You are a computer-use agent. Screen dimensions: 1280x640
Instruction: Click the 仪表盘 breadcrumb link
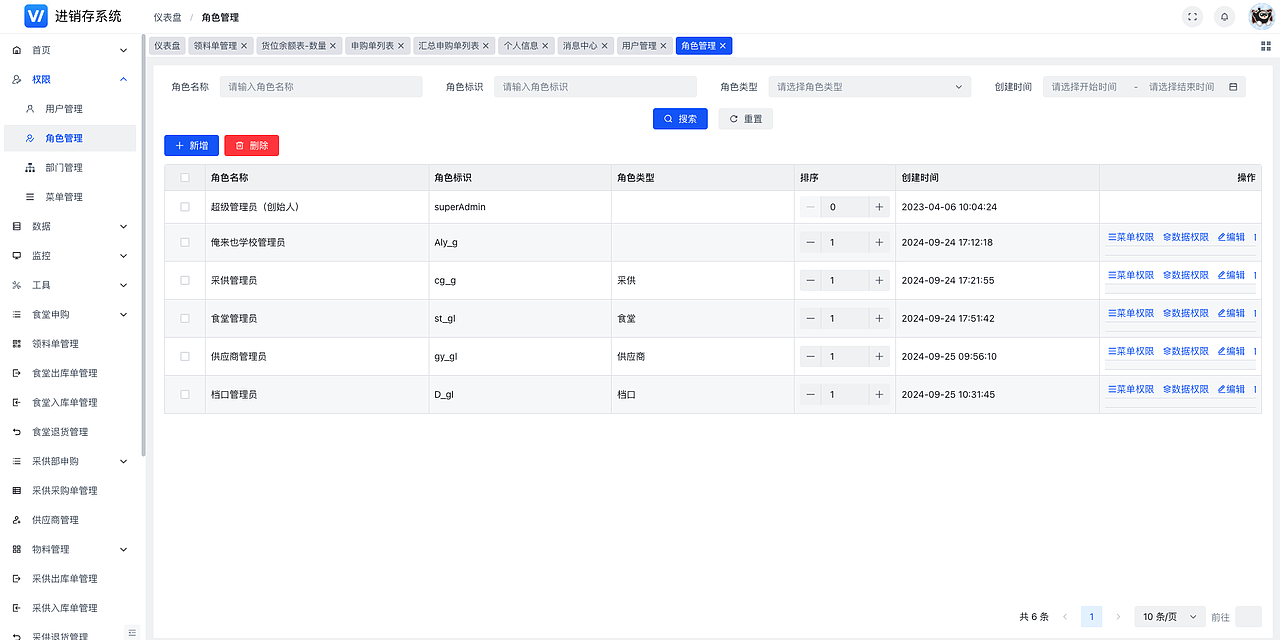168,17
